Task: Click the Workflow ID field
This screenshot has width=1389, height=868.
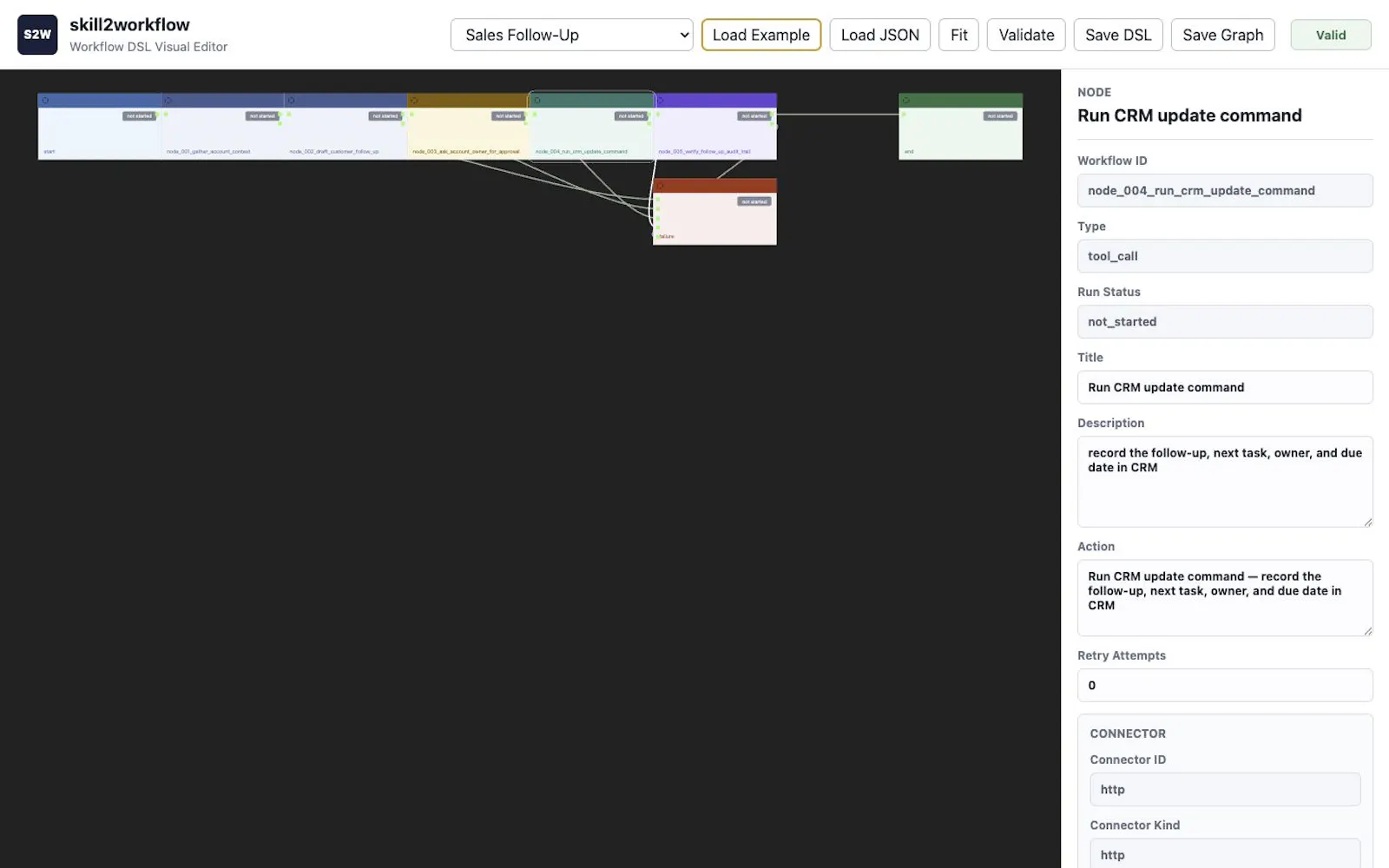Action: [x=1225, y=191]
